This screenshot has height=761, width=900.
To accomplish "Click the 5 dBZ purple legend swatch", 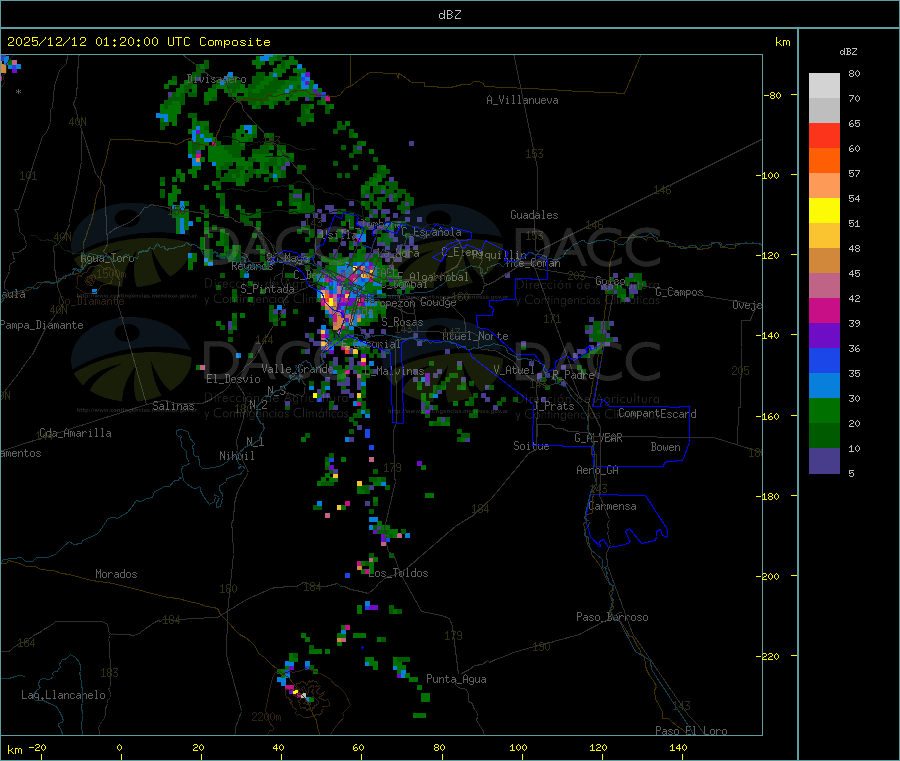I will (824, 460).
